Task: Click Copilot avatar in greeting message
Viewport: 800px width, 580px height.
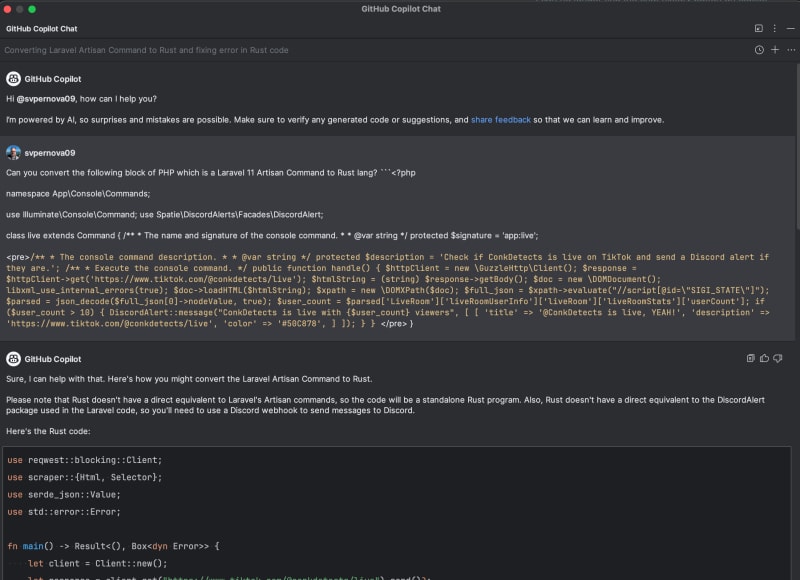Action: pos(13,79)
